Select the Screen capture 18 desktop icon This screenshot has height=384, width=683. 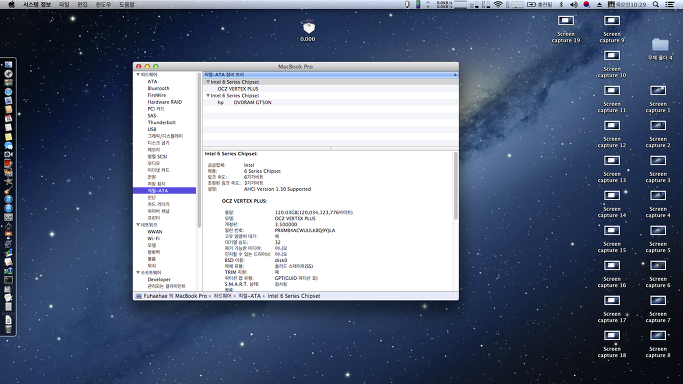[612, 335]
